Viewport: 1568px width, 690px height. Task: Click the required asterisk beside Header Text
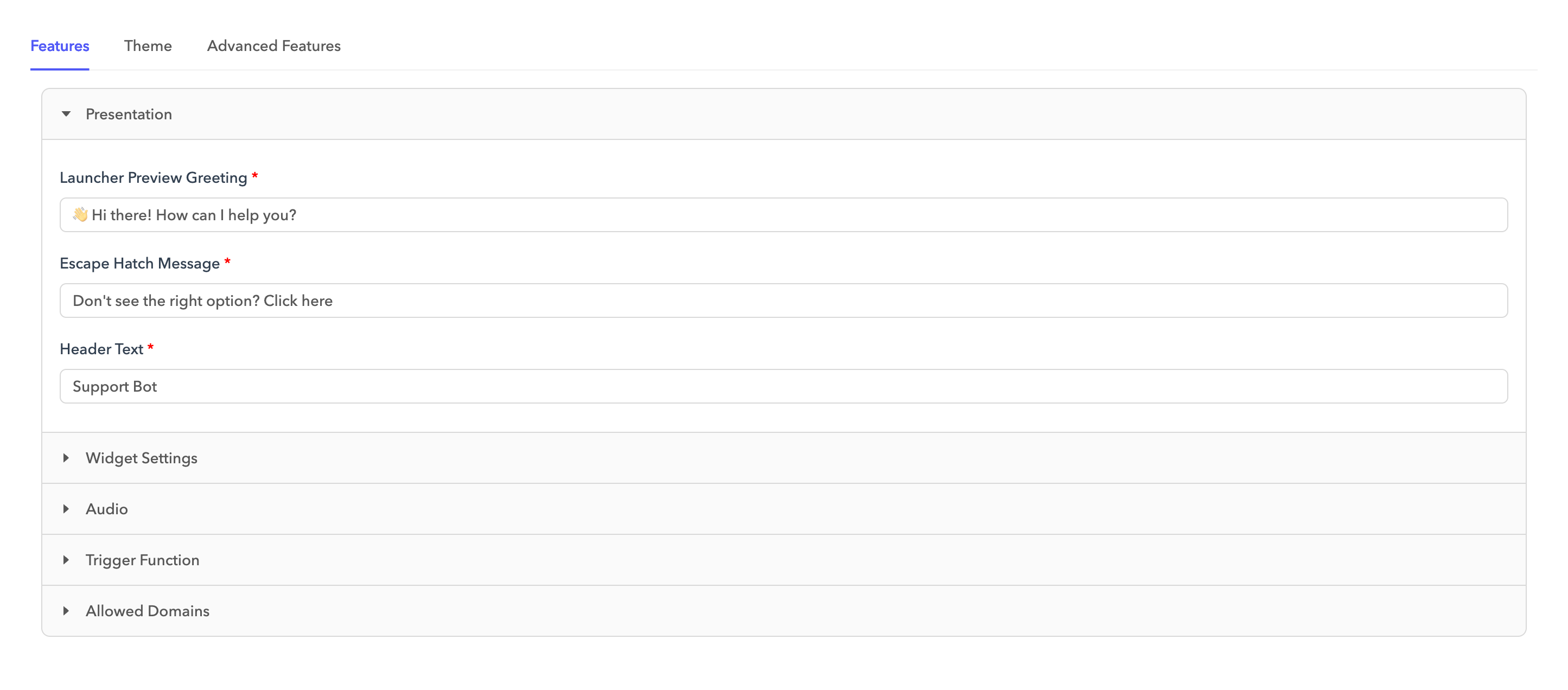coord(150,347)
